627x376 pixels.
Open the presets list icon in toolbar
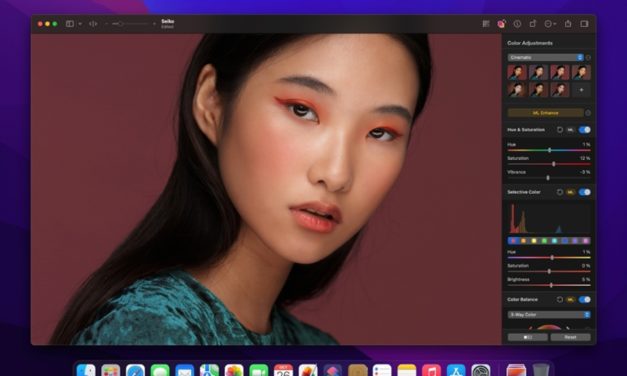(486, 24)
